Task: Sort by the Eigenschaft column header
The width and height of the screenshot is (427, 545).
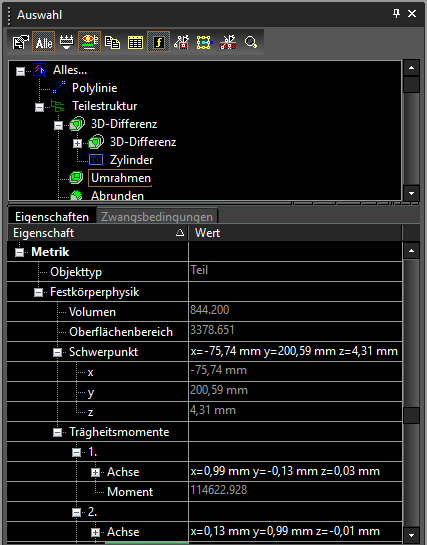Action: 98,233
